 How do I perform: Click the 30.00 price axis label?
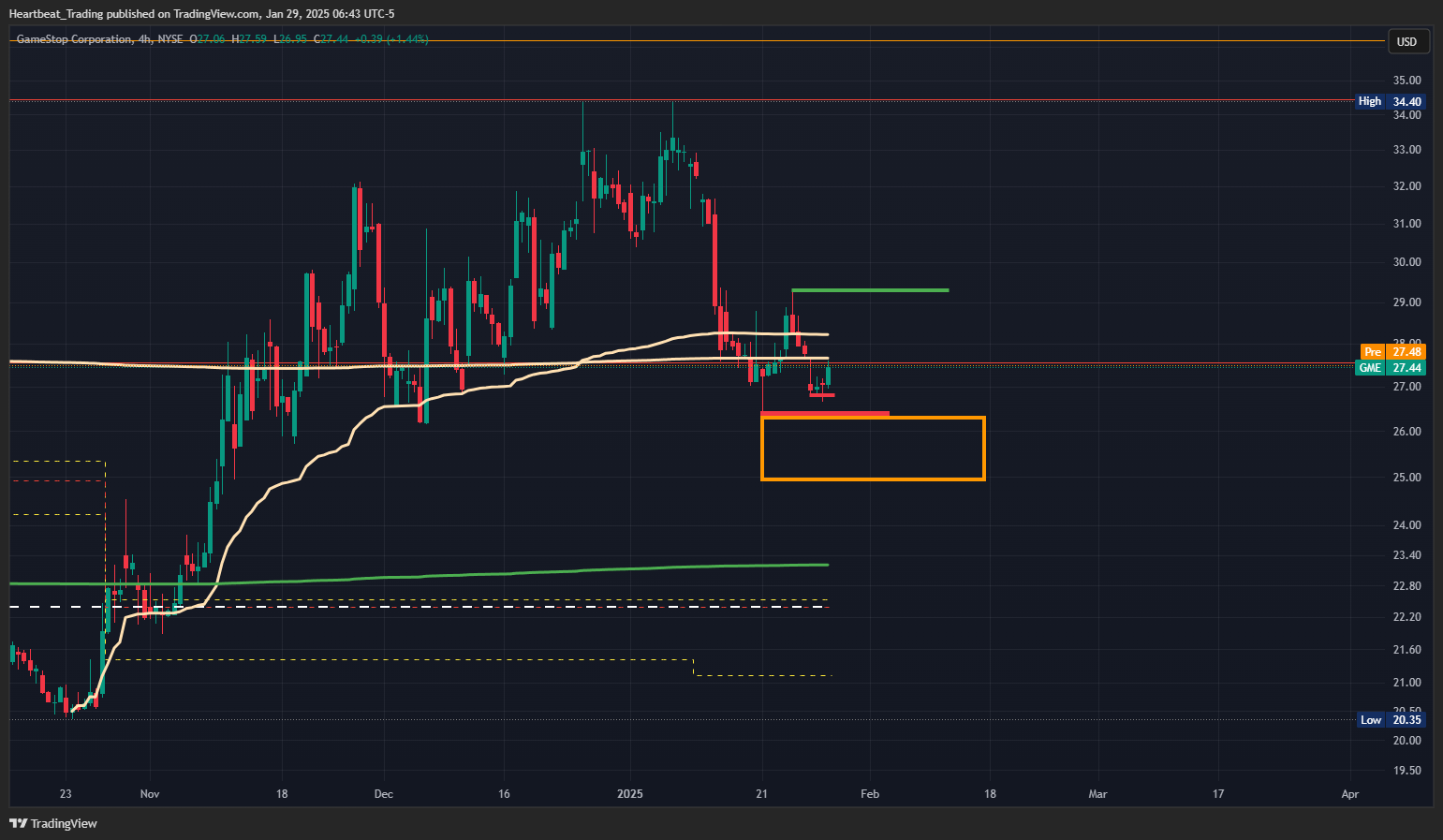pos(1406,262)
